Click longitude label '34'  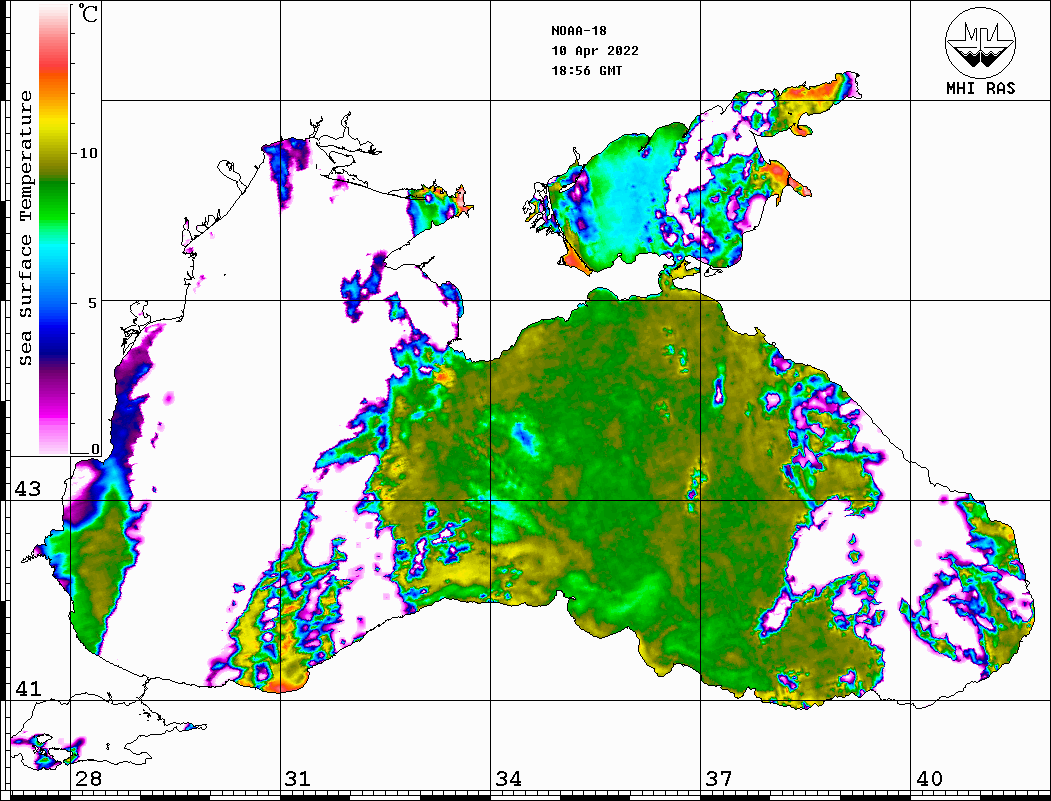(508, 779)
